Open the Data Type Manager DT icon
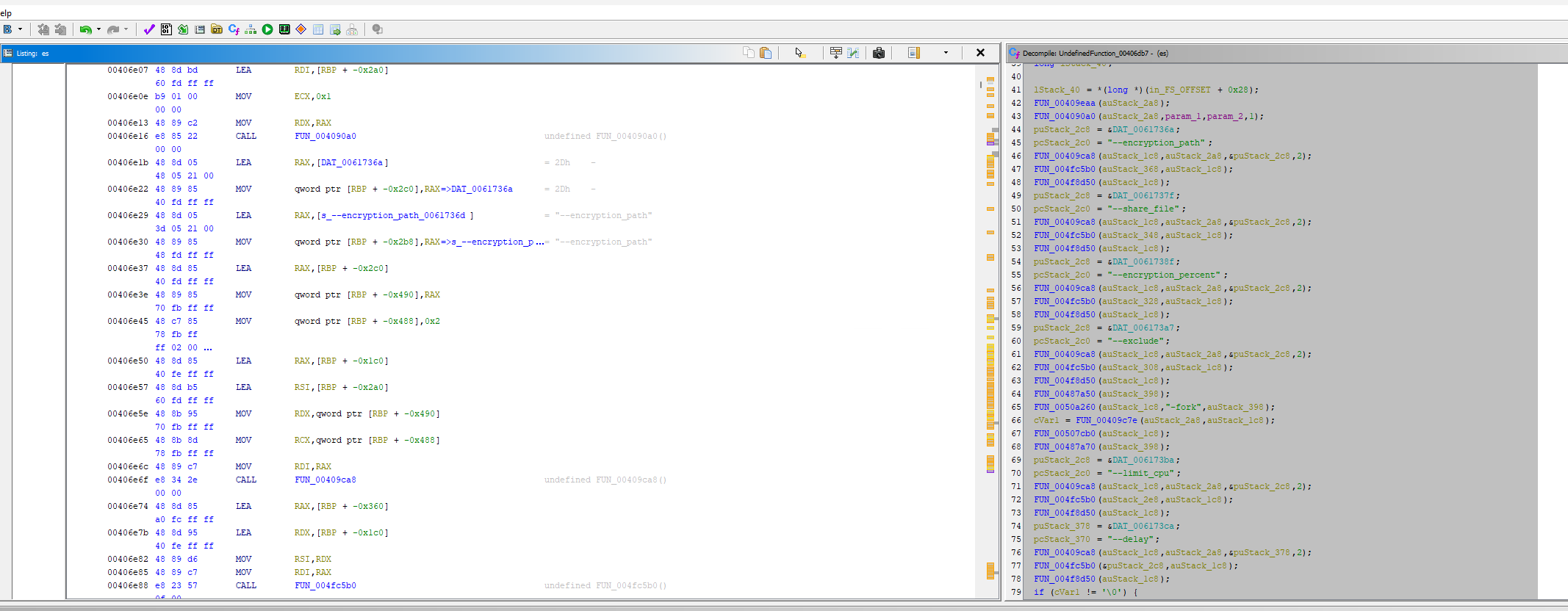Screen dimensions: 1568x611 point(217,29)
